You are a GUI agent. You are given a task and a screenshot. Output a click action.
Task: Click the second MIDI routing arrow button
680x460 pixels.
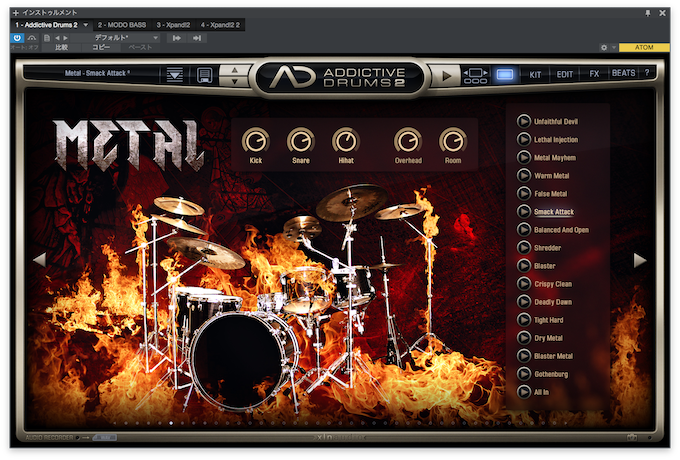pyautogui.click(x=197, y=38)
